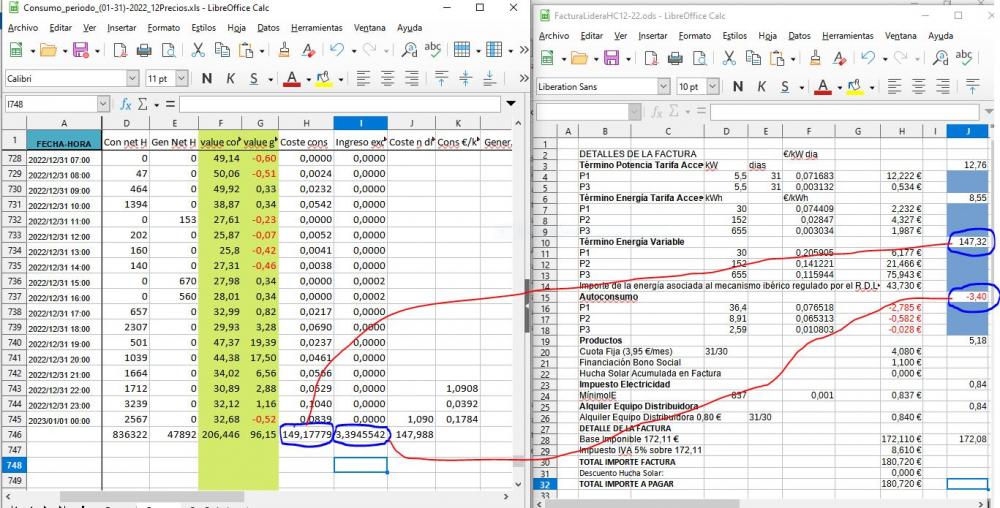The image size is (1000, 508).
Task: Toggle Underline (S) in the Consumo window
Action: (254, 78)
